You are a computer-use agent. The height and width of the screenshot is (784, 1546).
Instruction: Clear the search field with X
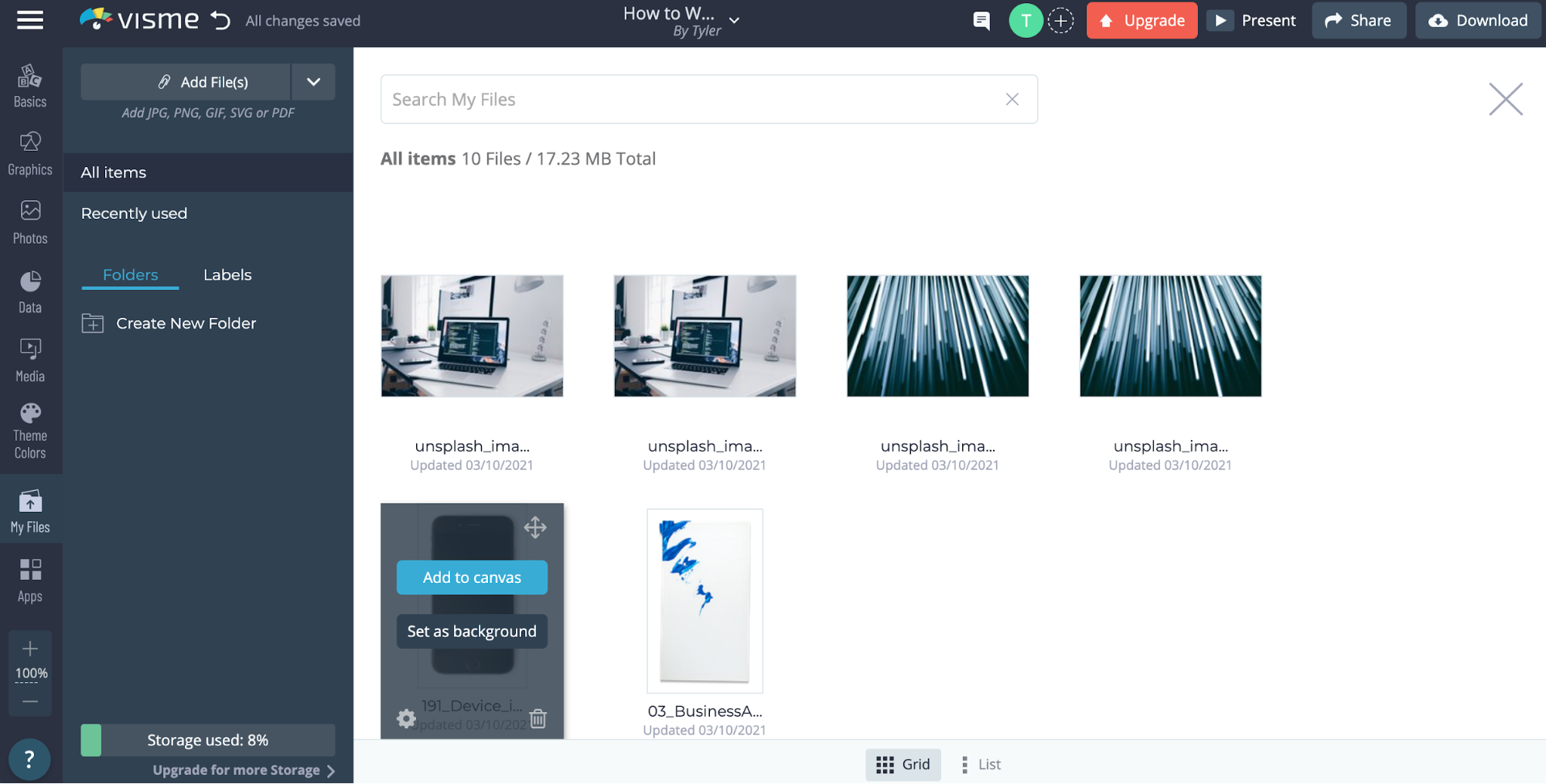click(x=1012, y=99)
